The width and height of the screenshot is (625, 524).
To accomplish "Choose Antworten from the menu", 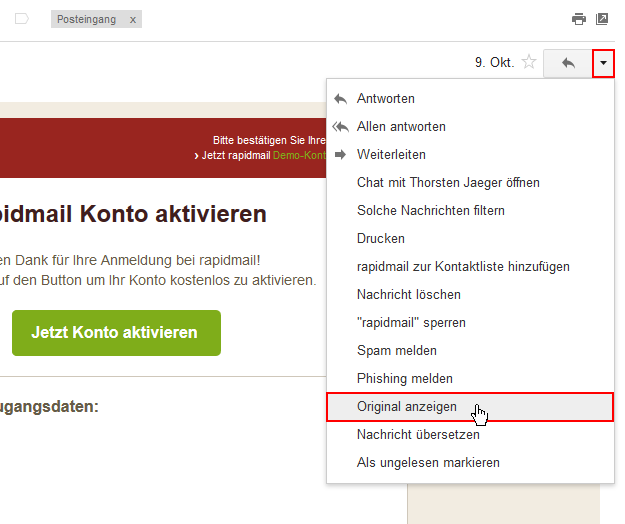I will pyautogui.click(x=470, y=98).
